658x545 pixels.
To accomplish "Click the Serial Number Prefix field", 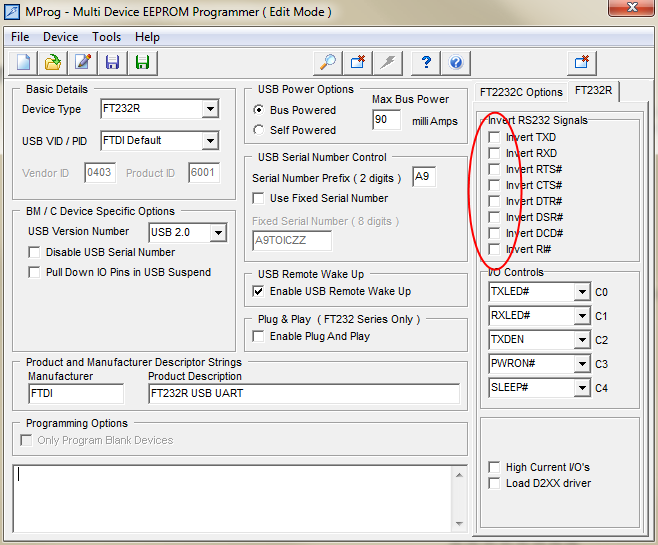I will [x=423, y=177].
